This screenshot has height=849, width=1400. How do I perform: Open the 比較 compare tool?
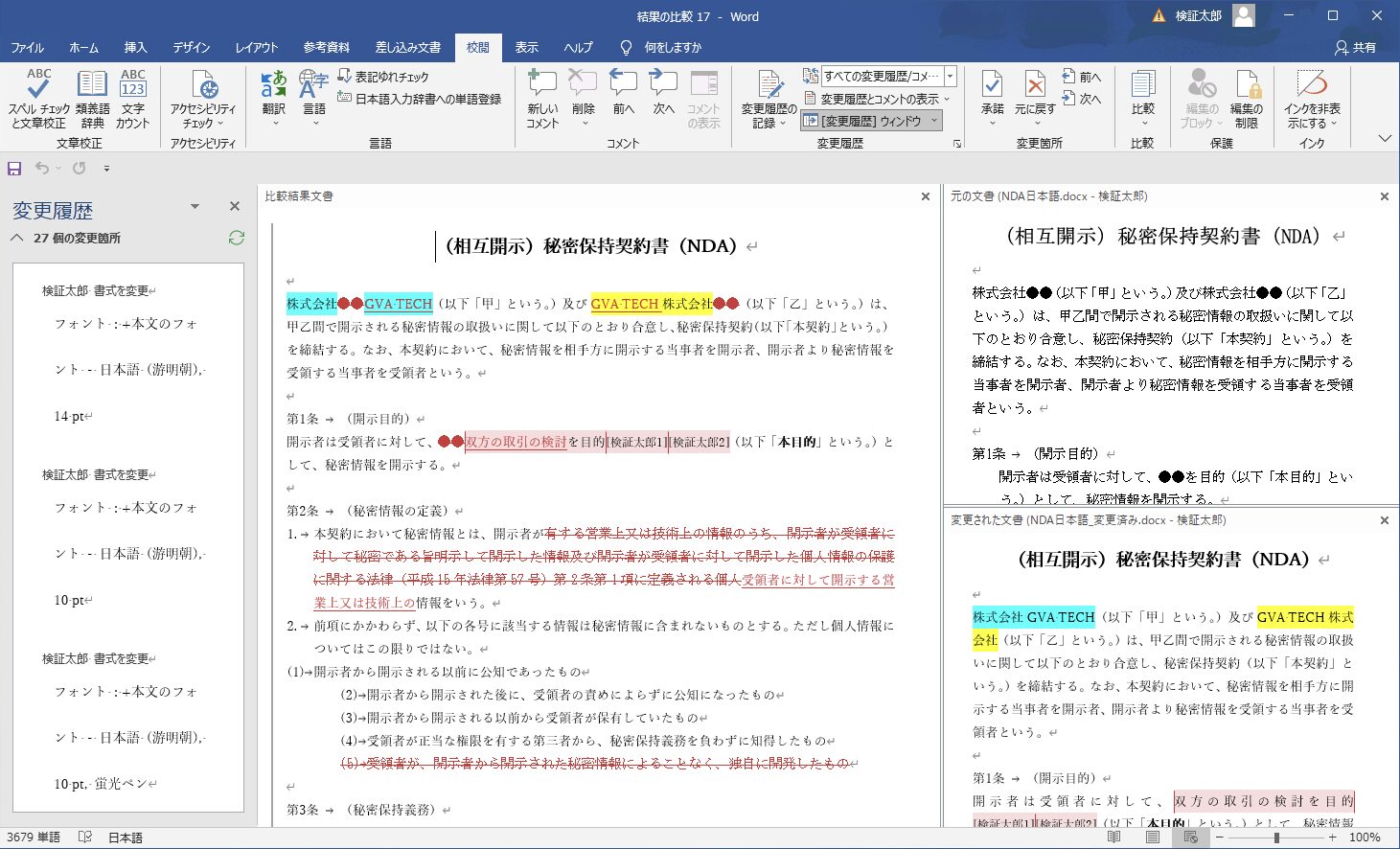pyautogui.click(x=1142, y=99)
